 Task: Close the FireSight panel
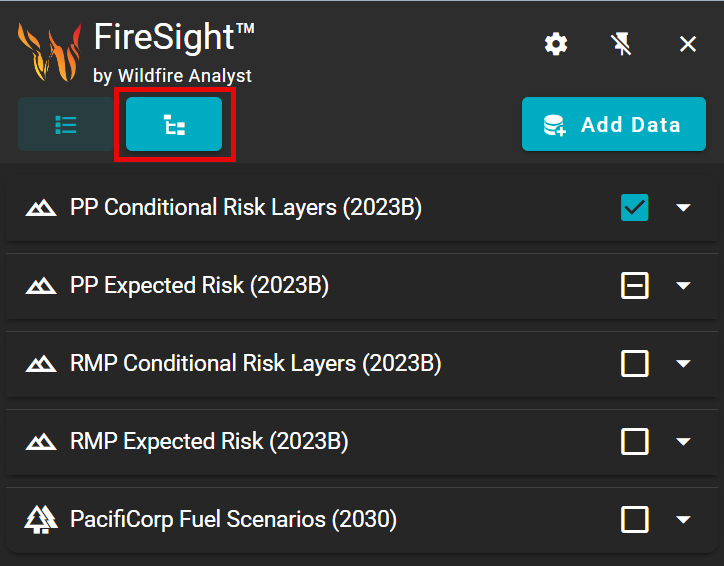click(x=688, y=43)
